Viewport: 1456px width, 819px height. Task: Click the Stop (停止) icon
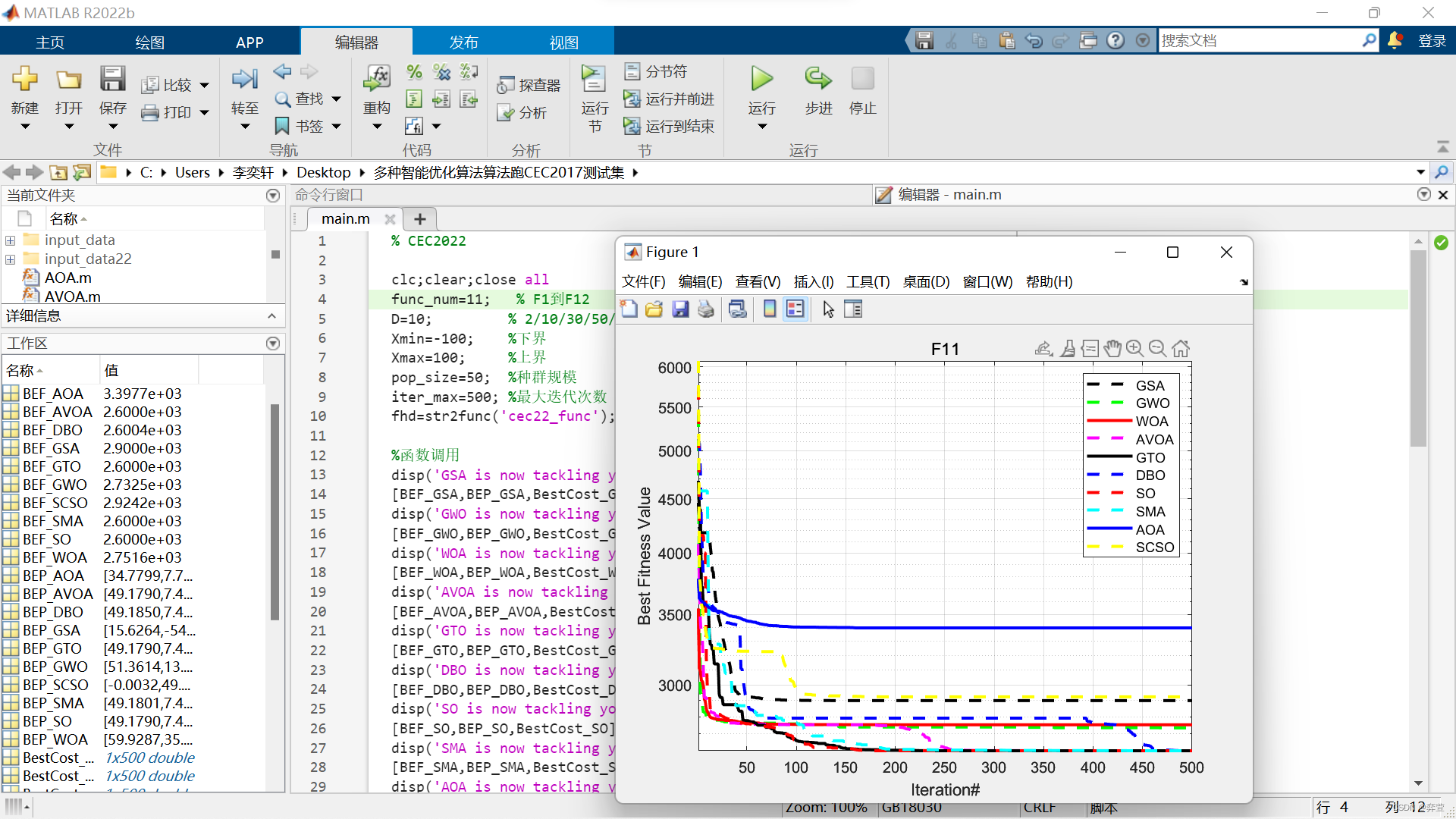coord(862,79)
